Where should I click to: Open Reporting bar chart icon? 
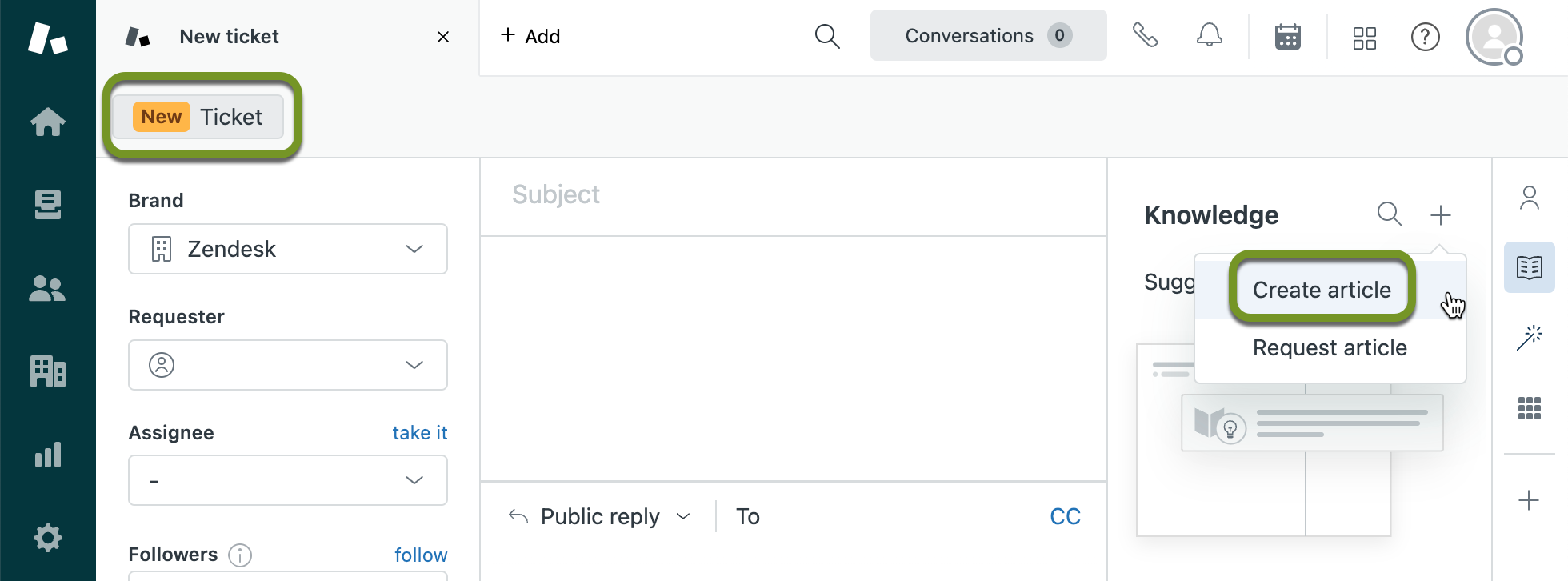click(48, 455)
